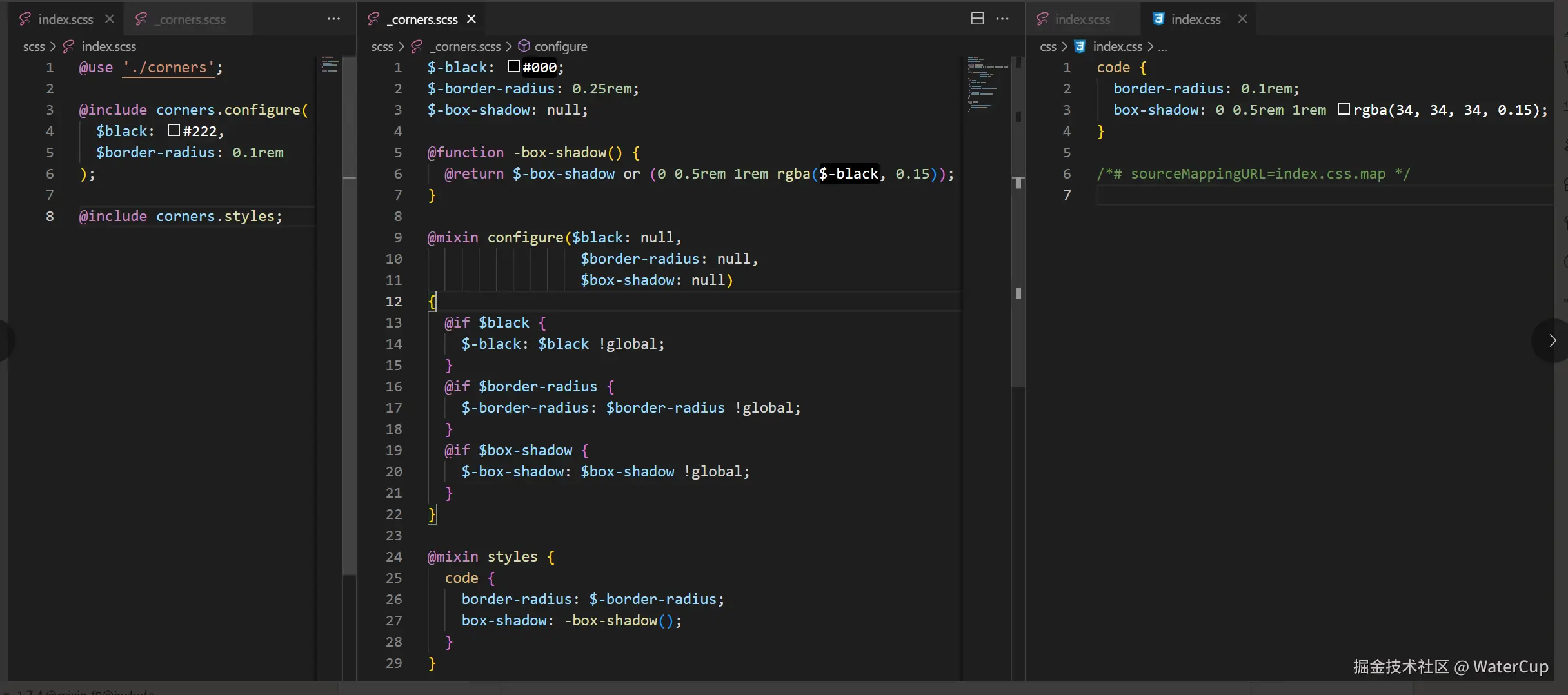
Task: Click scss folder breadcrumb in middle editor
Action: (382, 46)
